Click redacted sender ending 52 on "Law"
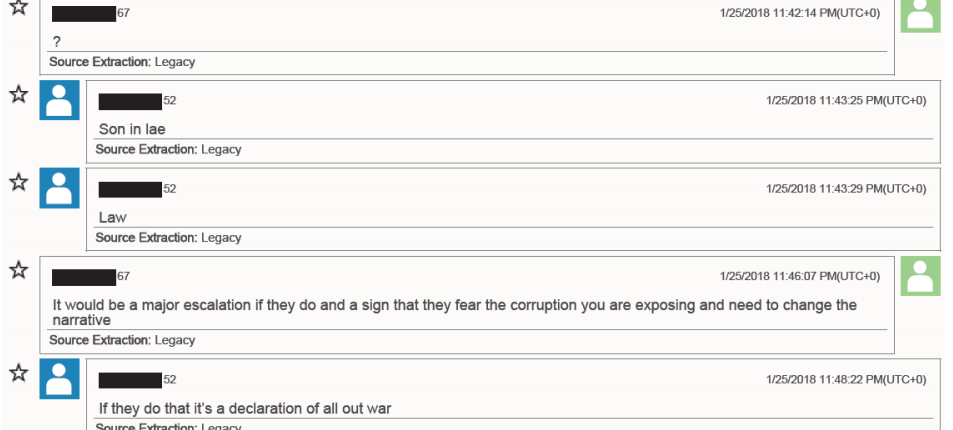Viewport: 953px width, 430px height. (x=137, y=189)
